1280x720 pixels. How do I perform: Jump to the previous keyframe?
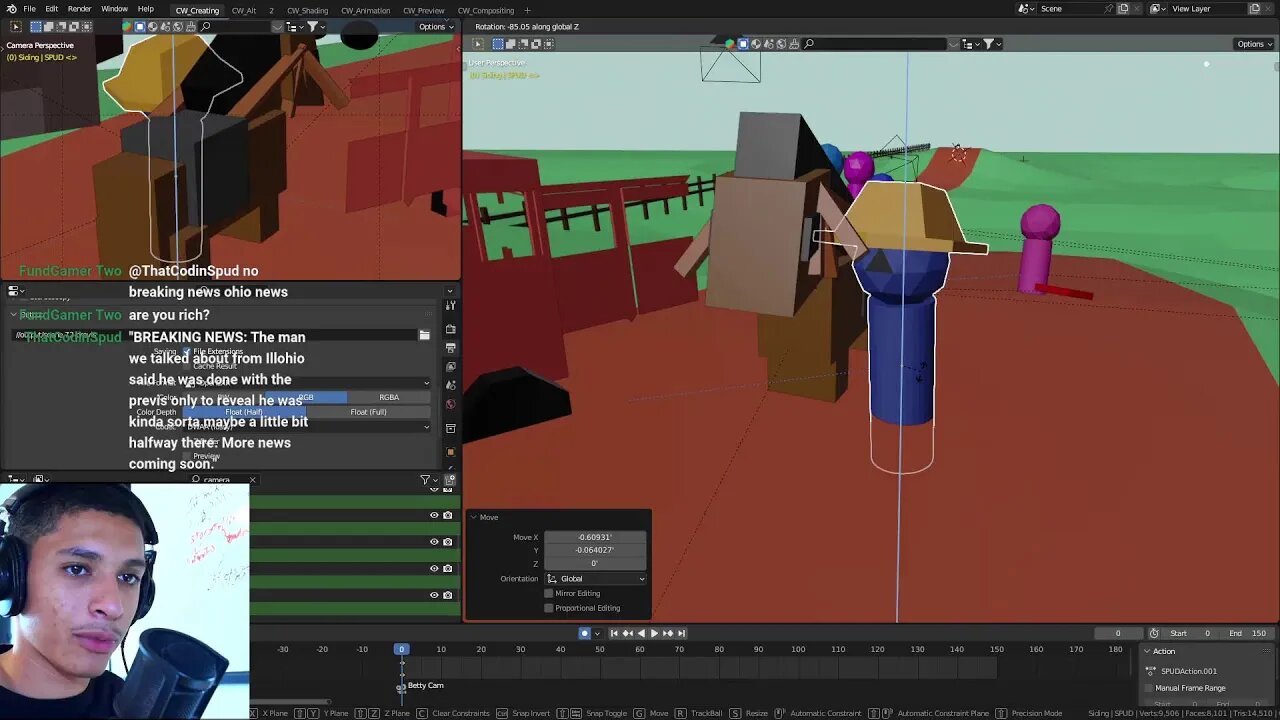(x=628, y=633)
